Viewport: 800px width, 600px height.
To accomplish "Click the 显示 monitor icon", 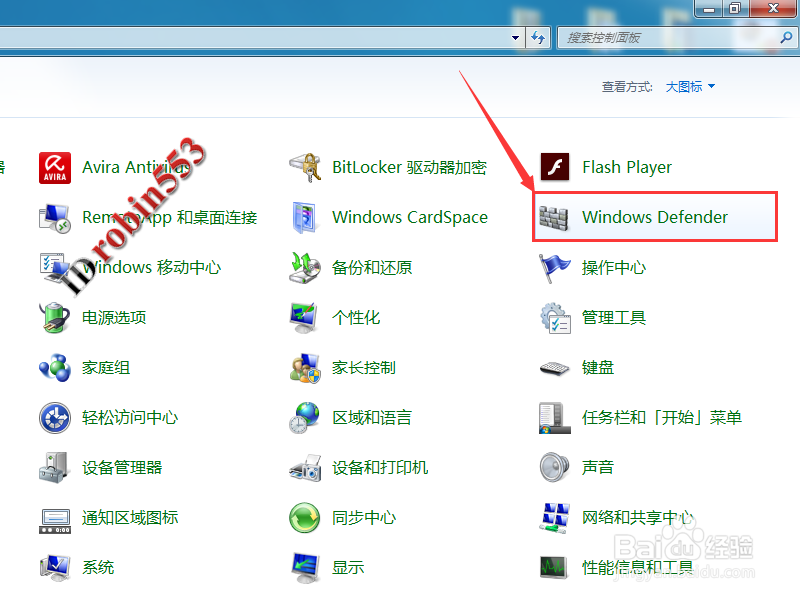I will tap(305, 567).
